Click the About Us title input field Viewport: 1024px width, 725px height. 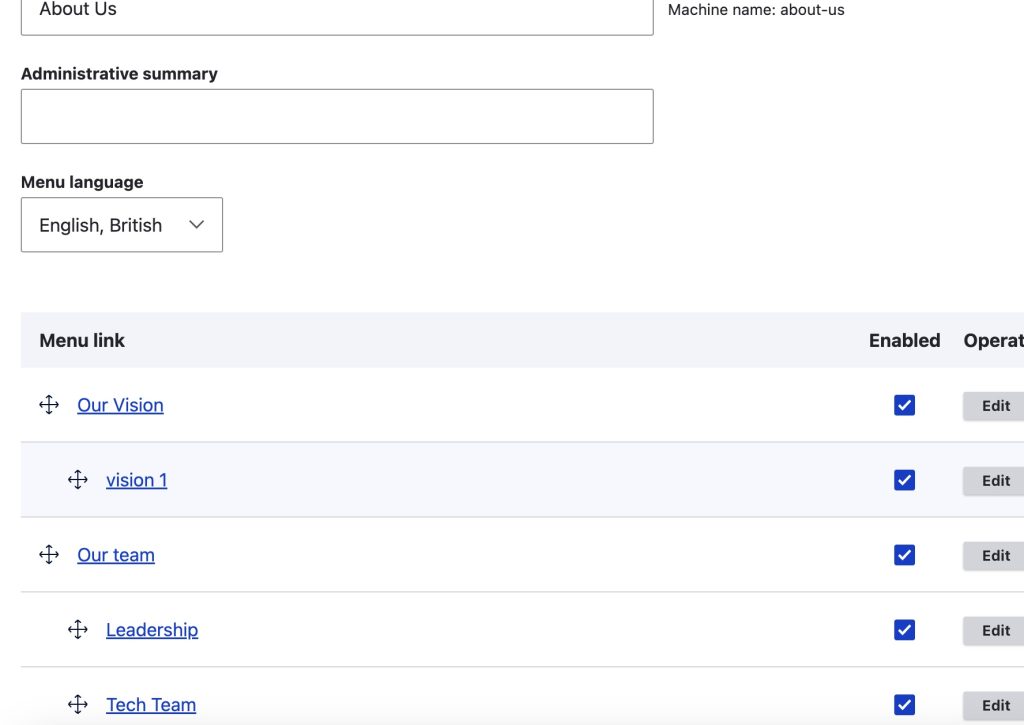(337, 14)
